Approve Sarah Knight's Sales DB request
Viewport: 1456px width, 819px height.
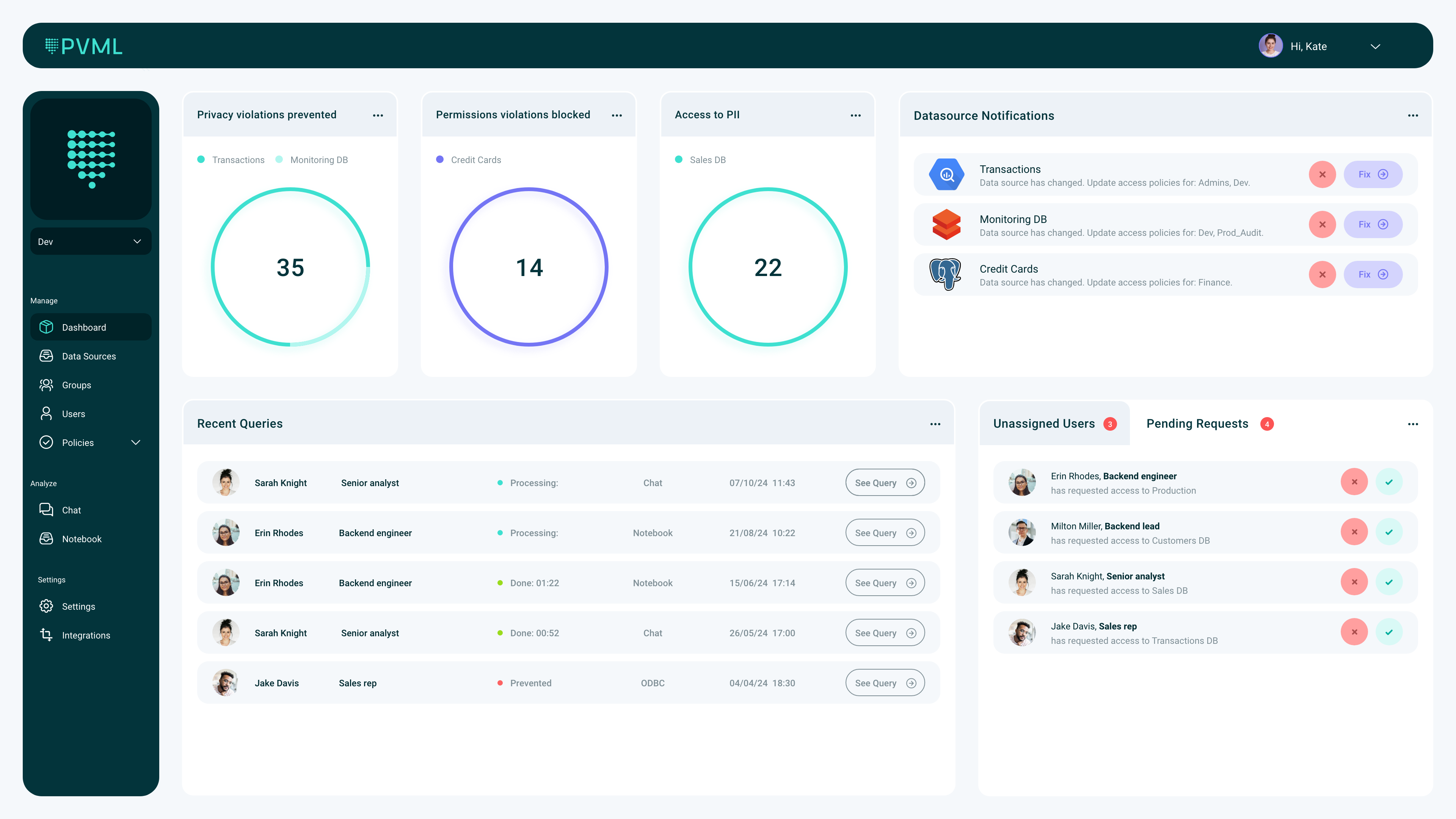tap(1389, 582)
